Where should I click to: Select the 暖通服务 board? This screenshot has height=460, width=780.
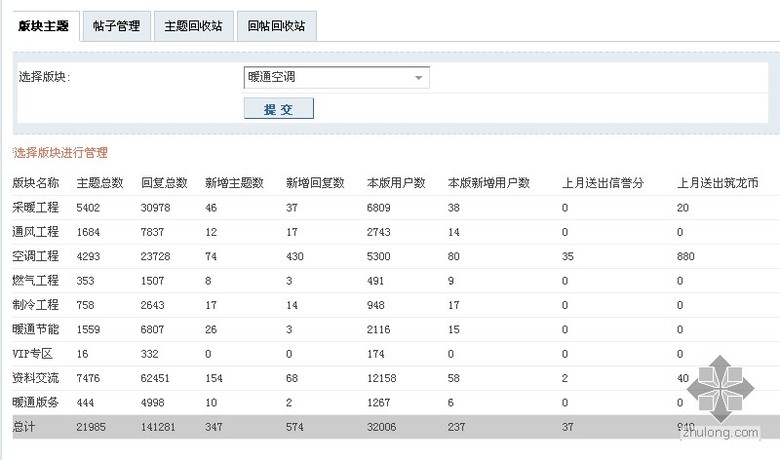click(x=36, y=402)
